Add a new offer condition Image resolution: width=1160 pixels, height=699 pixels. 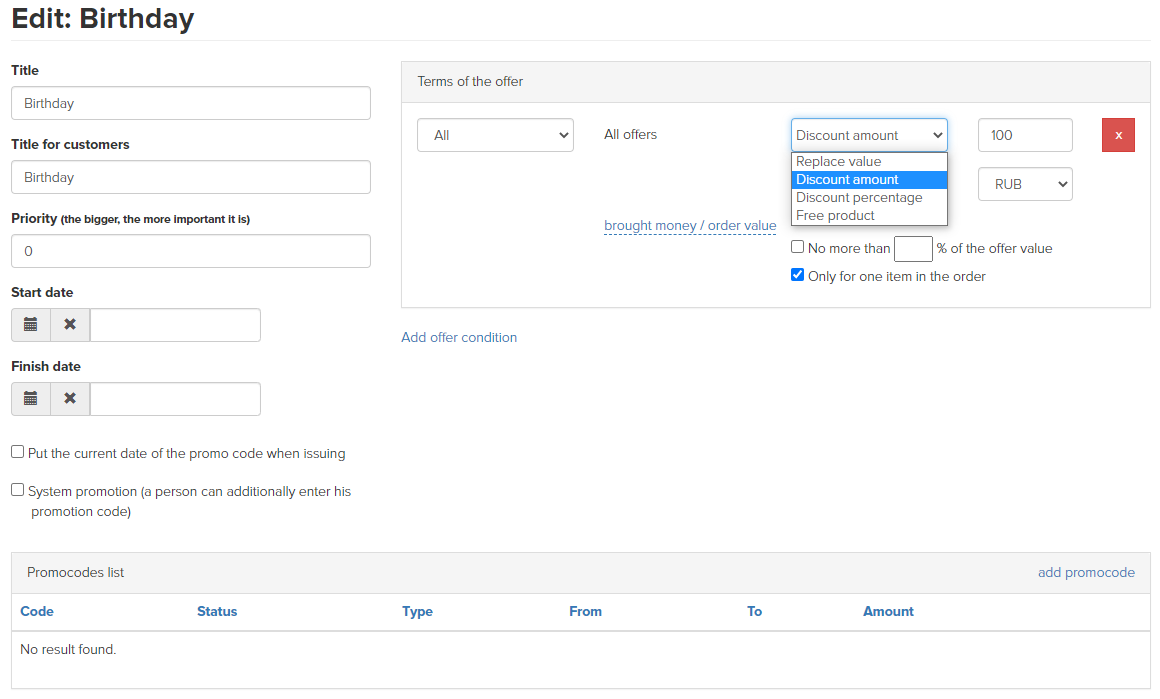tap(459, 337)
